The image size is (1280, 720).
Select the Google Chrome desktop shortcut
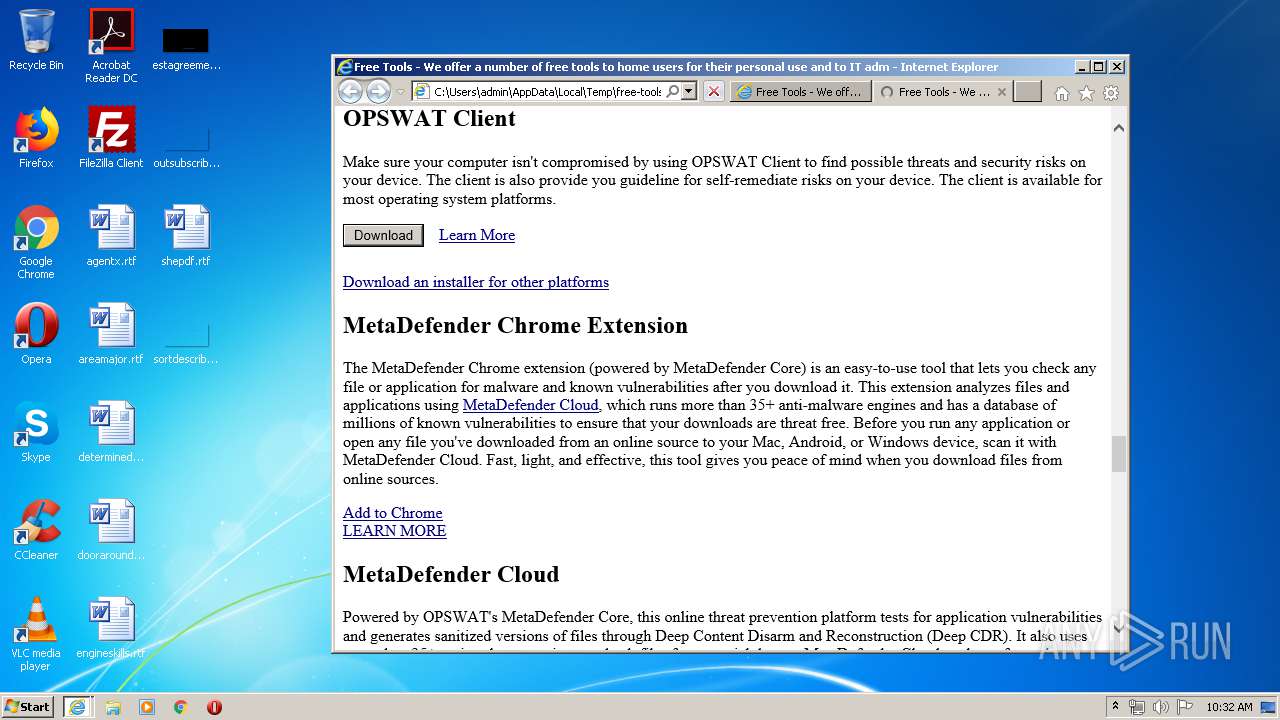pos(36,243)
